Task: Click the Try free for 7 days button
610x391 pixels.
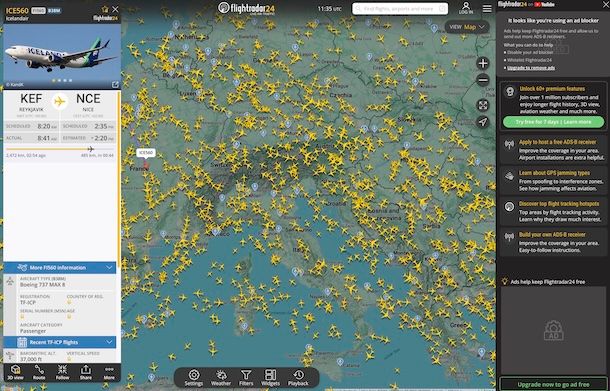Action: coord(553,122)
